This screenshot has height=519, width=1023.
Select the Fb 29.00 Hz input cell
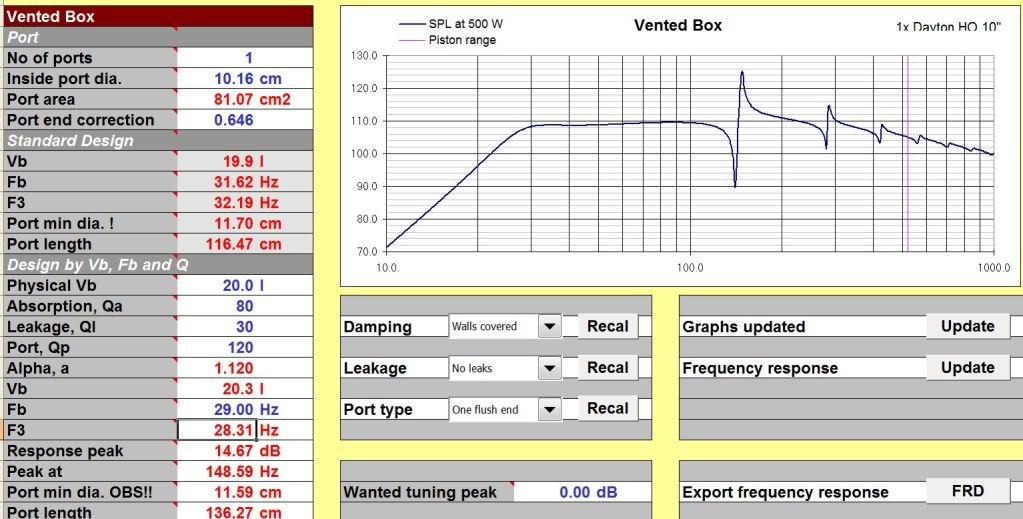pos(245,409)
